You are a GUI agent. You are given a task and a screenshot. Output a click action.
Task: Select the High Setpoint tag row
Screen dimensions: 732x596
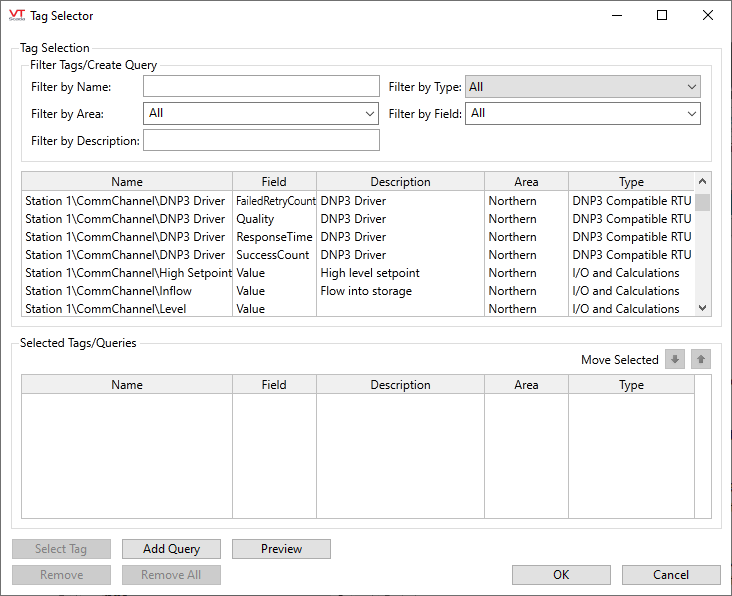[x=127, y=273]
